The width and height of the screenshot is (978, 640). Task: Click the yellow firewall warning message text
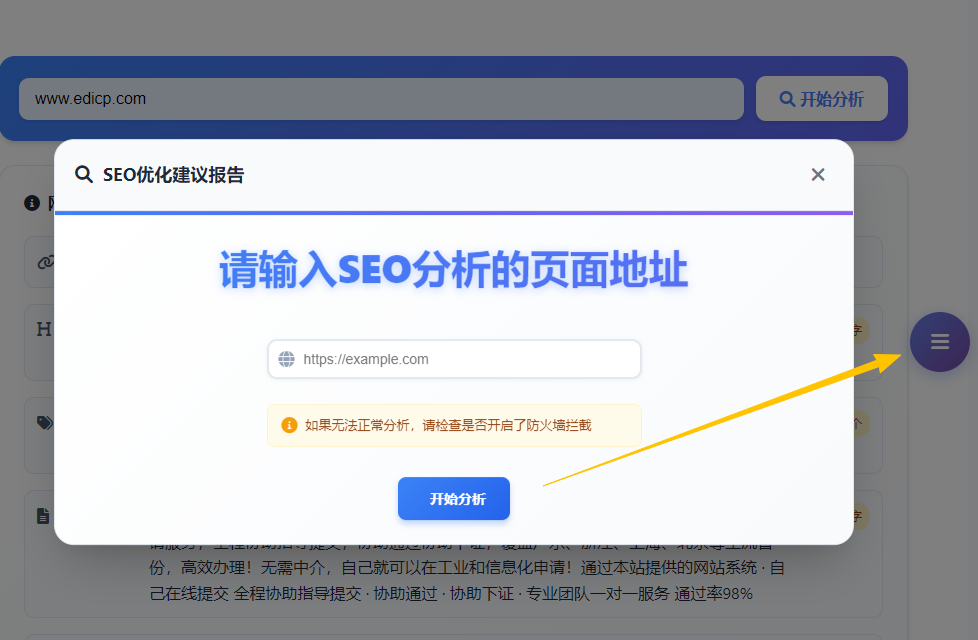click(448, 425)
